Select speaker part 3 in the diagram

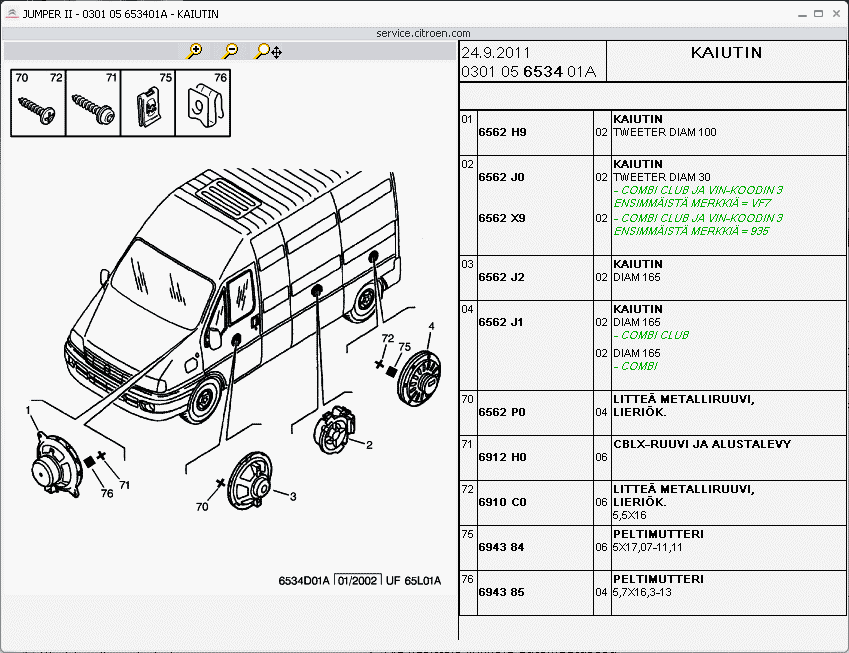point(251,481)
